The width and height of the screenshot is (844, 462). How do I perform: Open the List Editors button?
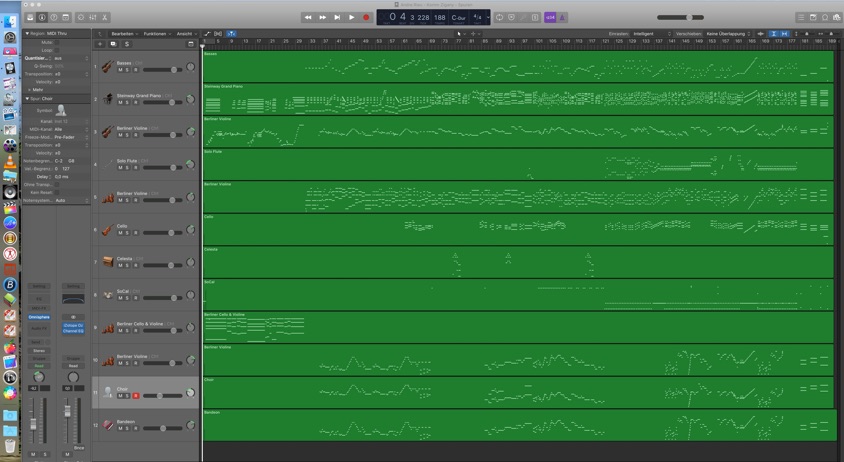801,17
